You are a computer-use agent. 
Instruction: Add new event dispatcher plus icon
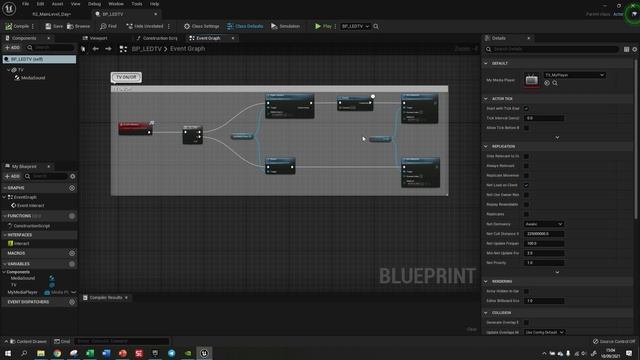[72, 302]
